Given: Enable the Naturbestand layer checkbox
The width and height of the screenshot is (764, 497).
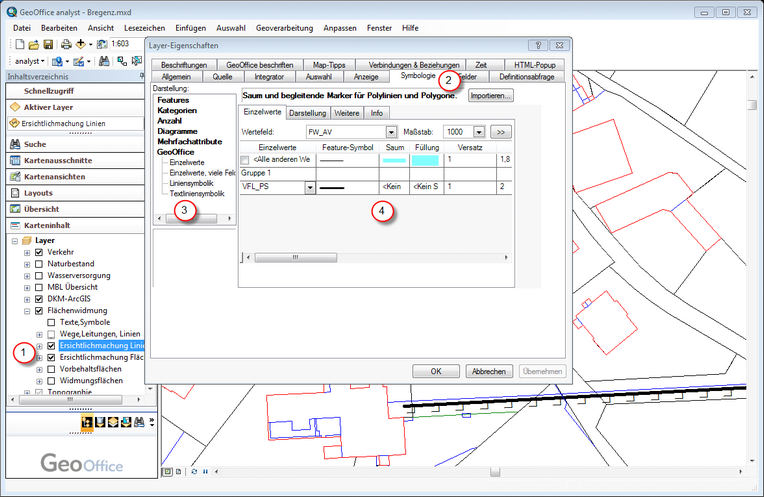Looking at the screenshot, I should pyautogui.click(x=39, y=264).
